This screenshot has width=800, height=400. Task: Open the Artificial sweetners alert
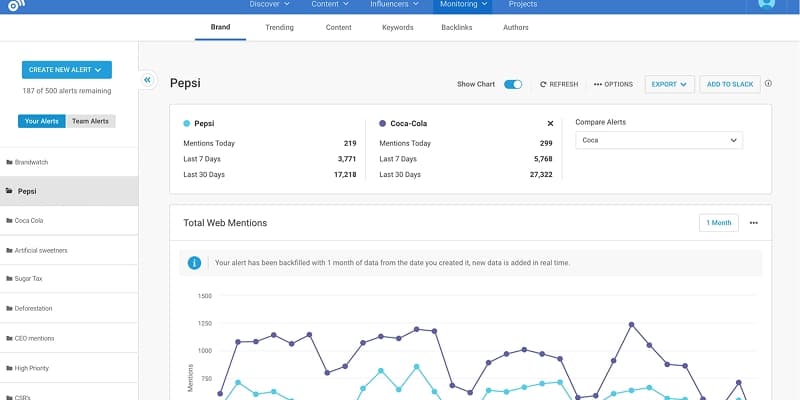[x=69, y=251]
